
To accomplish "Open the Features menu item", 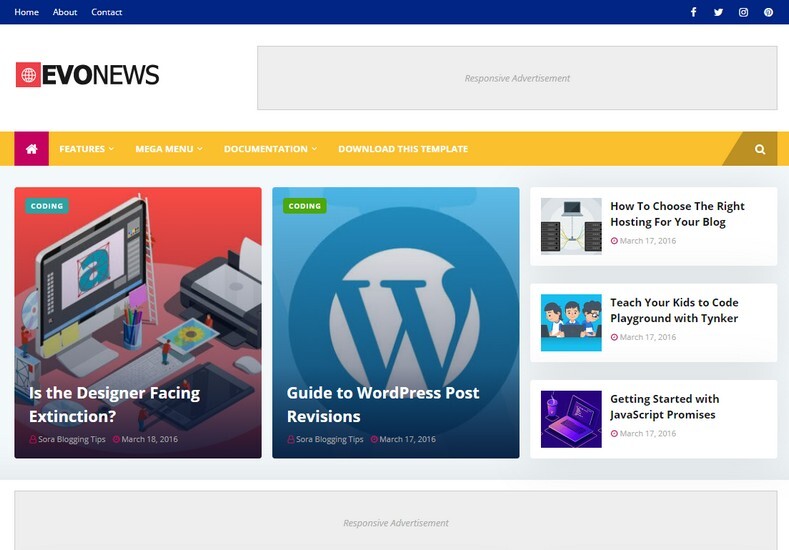I will (82, 149).
